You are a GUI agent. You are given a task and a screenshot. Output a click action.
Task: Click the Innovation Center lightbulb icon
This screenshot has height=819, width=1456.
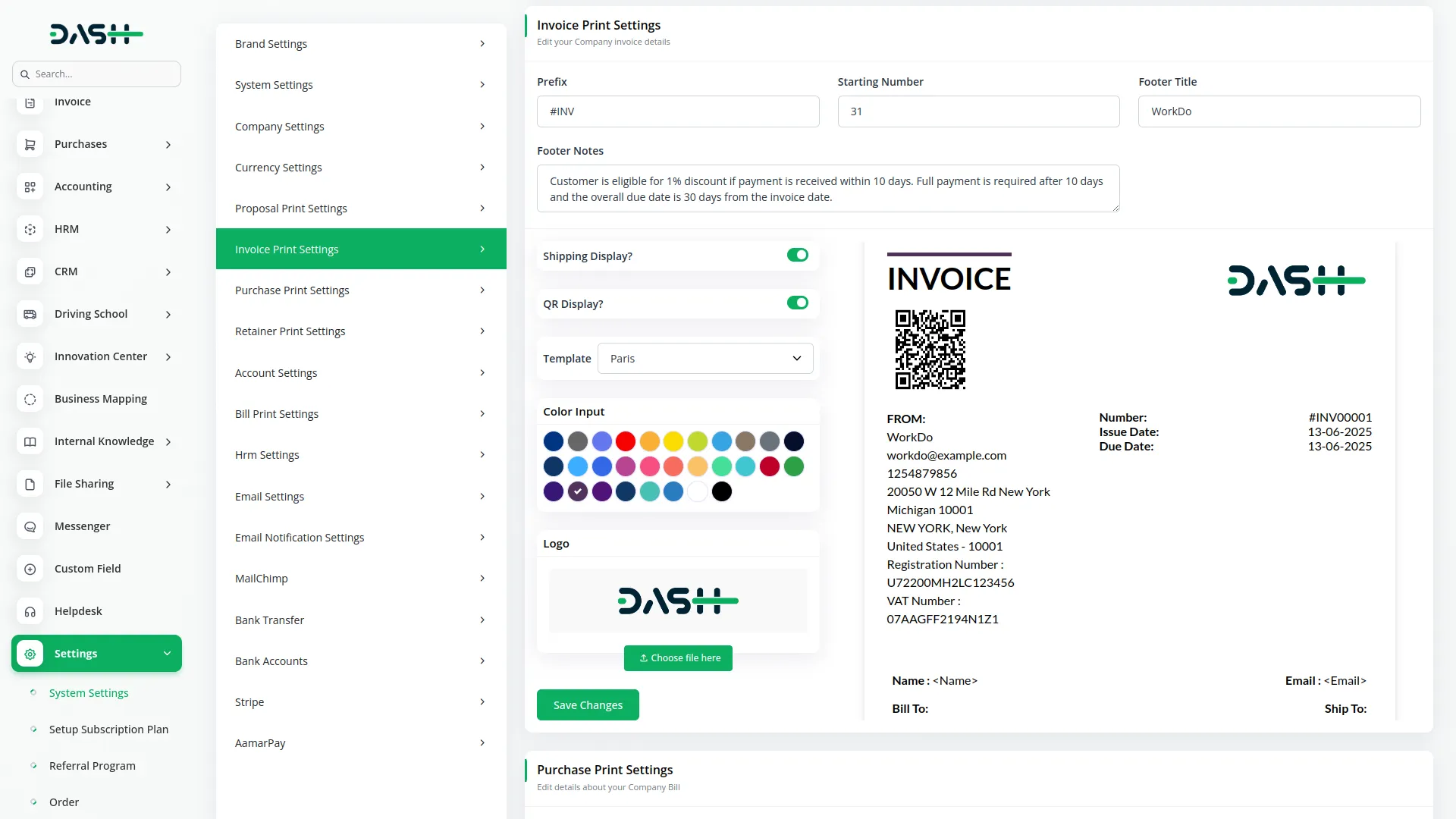(30, 356)
